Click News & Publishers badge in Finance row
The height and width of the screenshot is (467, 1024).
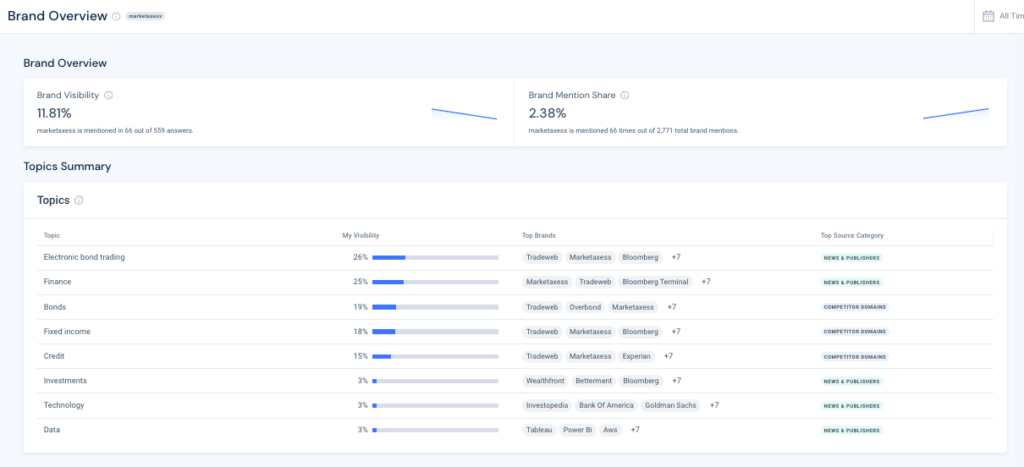pos(852,282)
